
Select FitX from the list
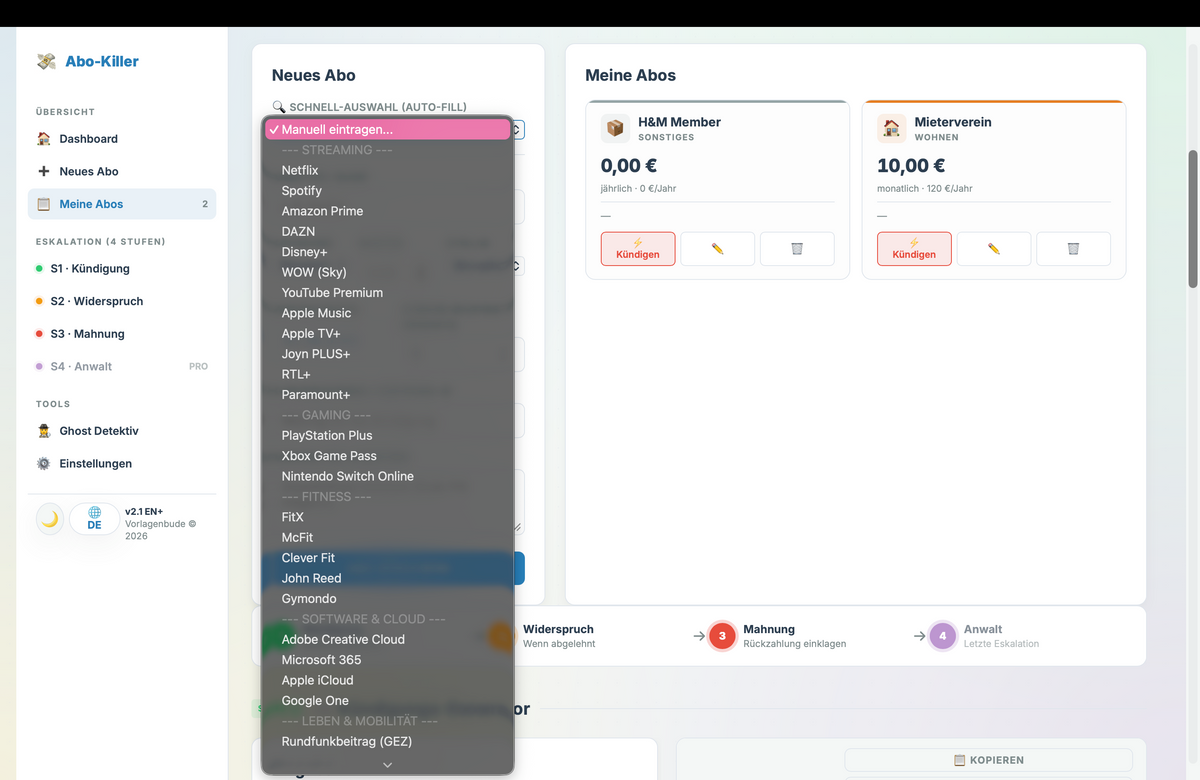tap(388, 517)
